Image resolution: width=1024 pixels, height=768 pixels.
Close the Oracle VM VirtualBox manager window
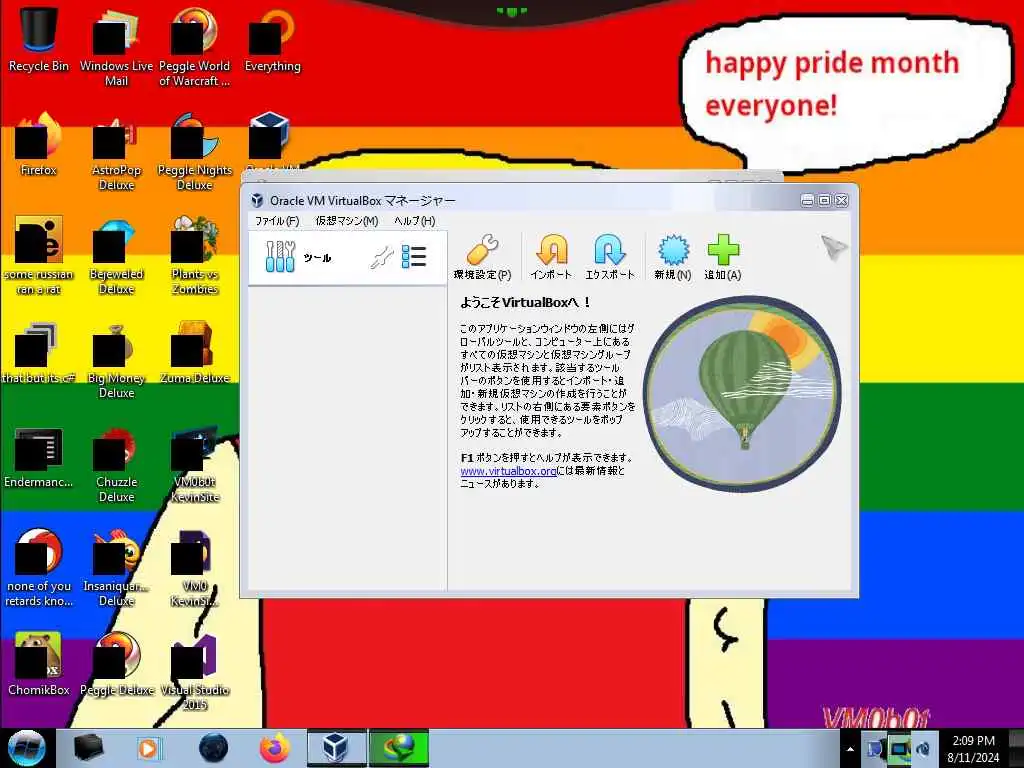(x=842, y=200)
